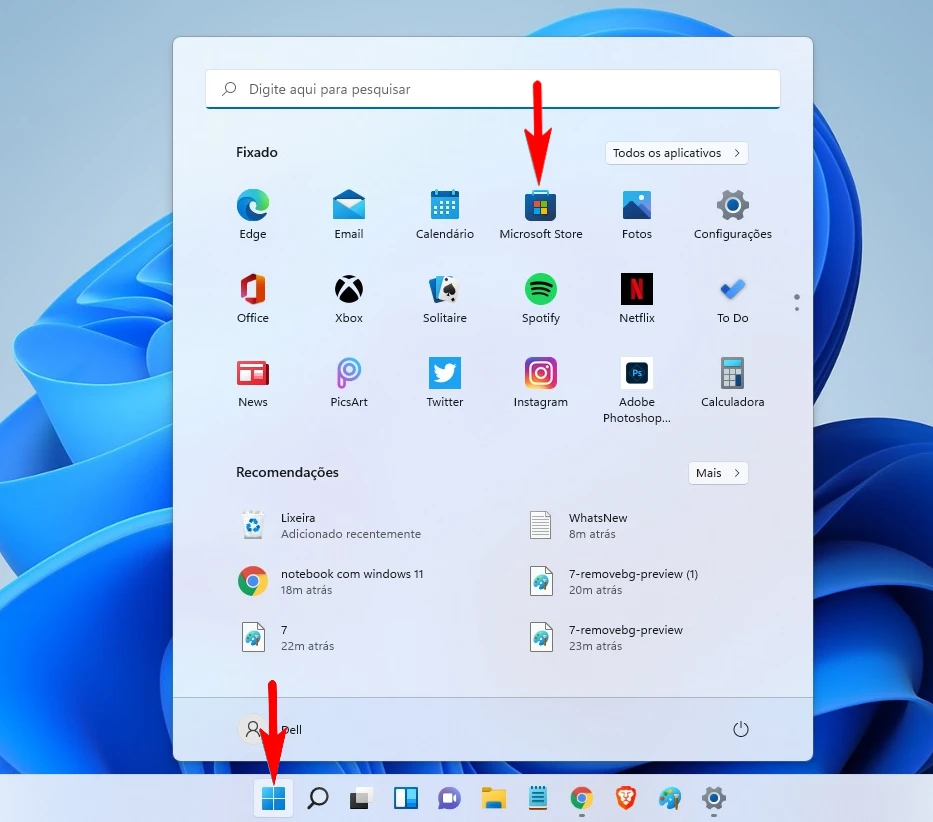
Task: Open taskbar search magnifier
Action: (x=318, y=798)
